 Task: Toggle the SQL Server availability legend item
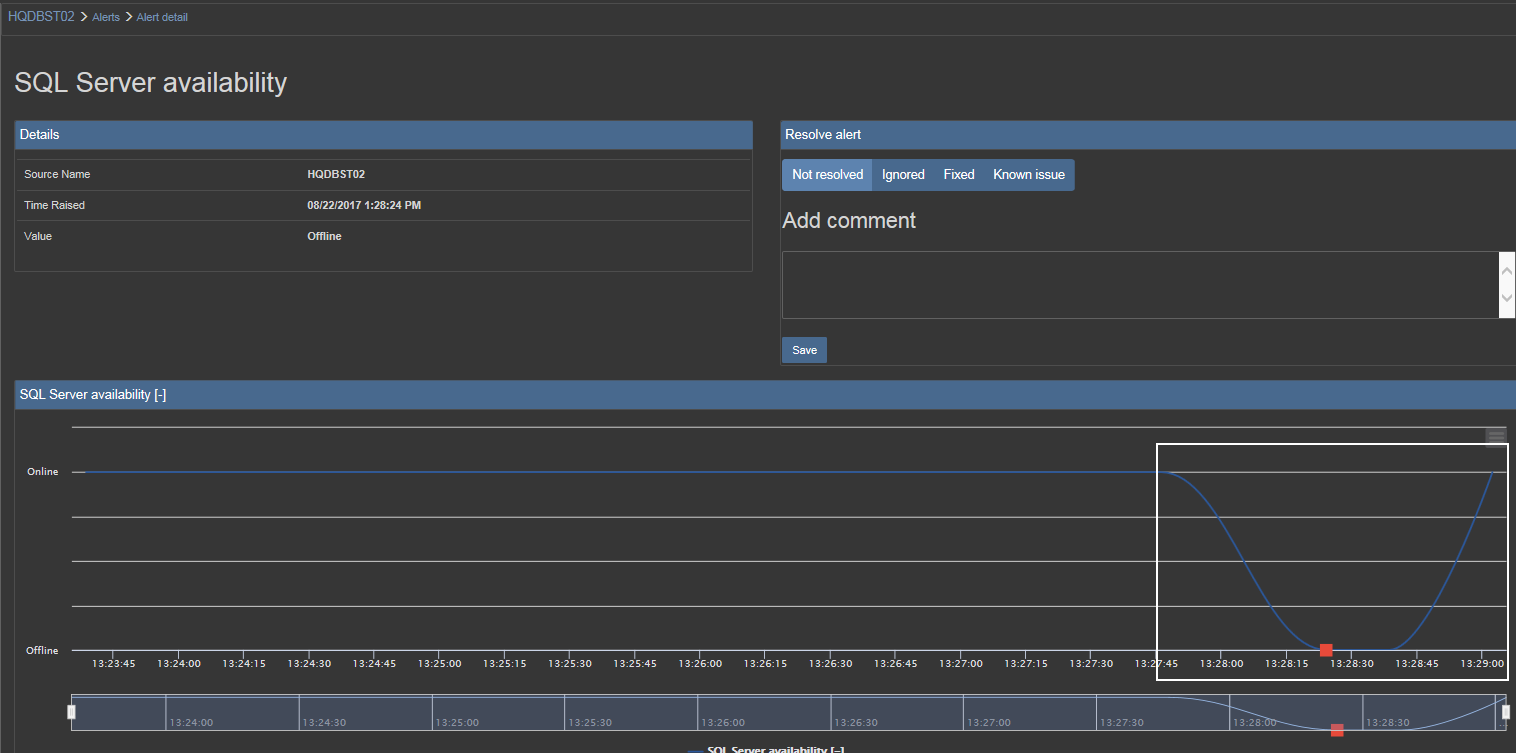768,749
